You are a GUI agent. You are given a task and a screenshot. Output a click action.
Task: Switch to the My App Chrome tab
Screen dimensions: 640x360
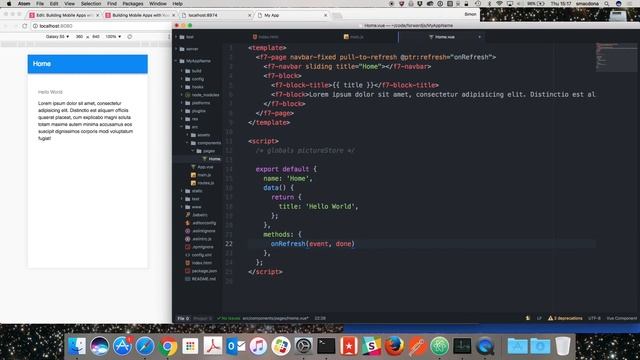292,15
